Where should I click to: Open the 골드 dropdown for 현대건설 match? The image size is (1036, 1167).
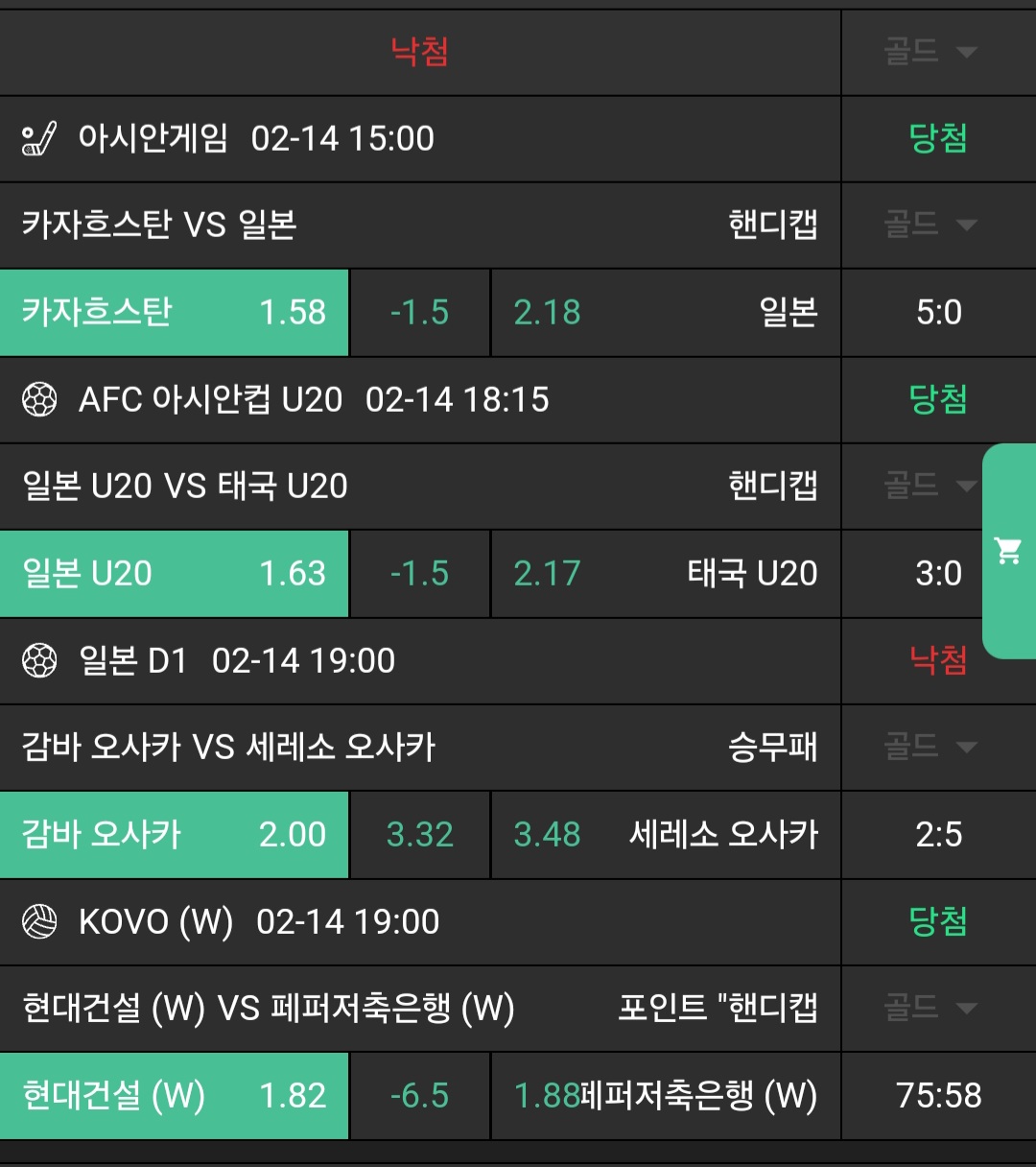pos(930,1008)
